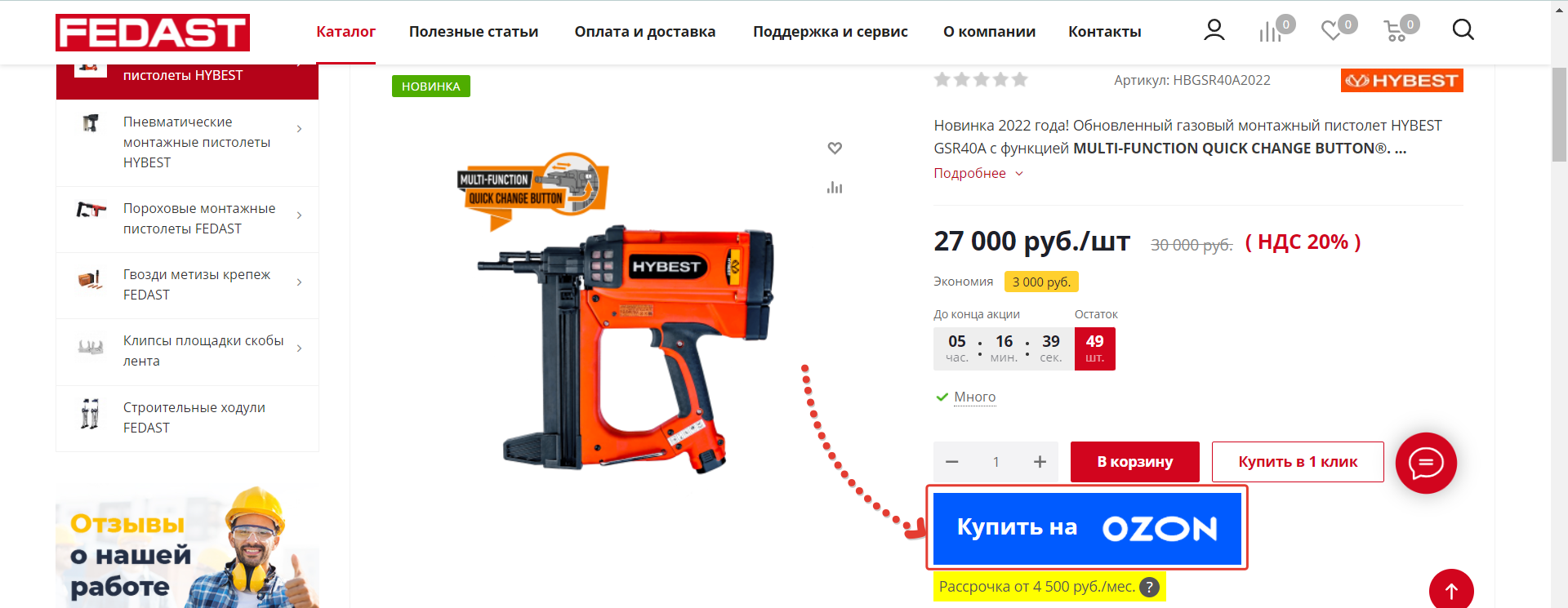Click the installment help question mark icon

(x=1149, y=587)
